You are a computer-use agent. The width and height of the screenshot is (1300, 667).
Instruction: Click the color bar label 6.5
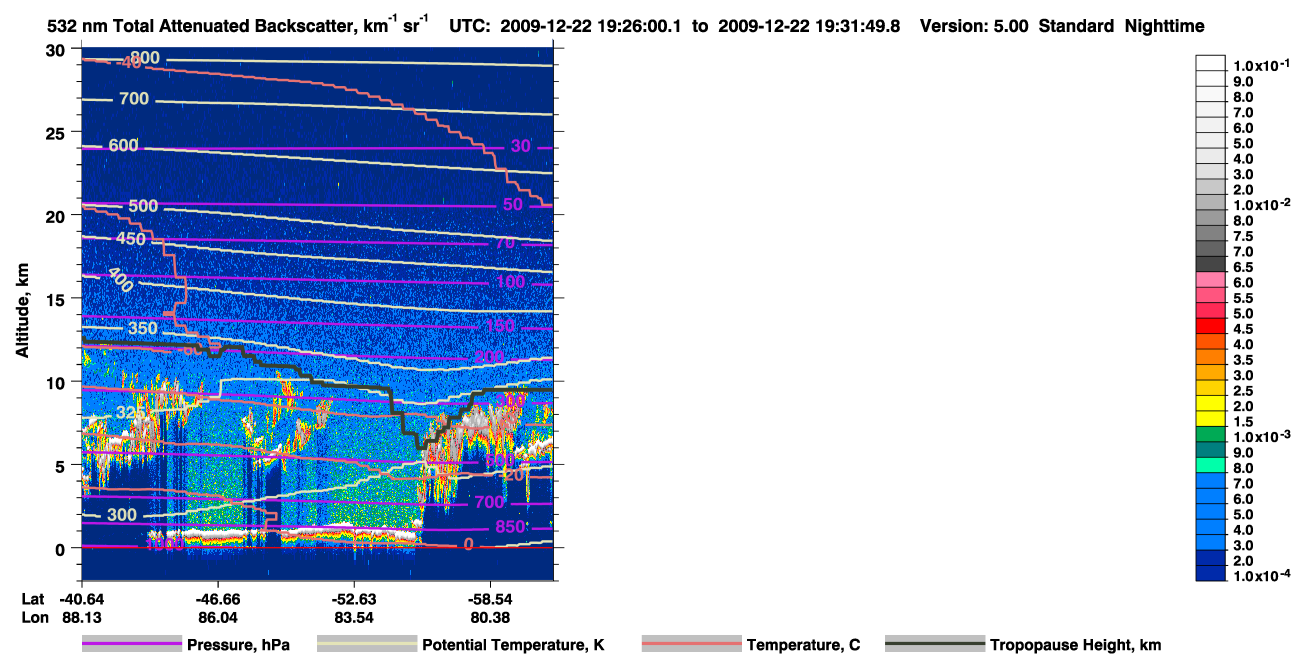(x=1244, y=267)
